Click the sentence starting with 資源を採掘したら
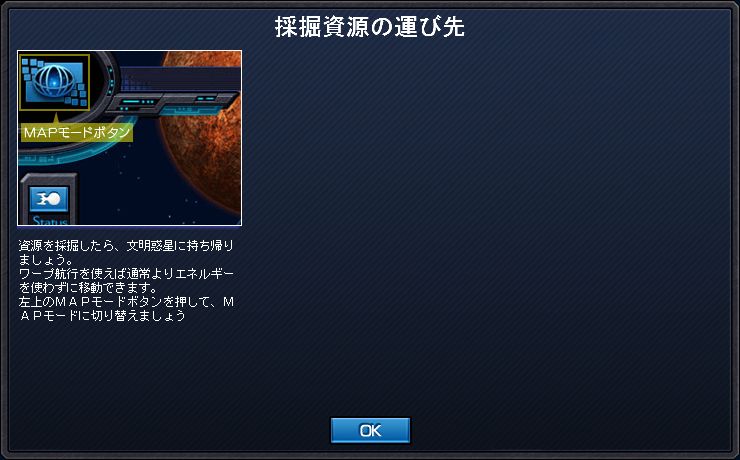 (x=126, y=252)
